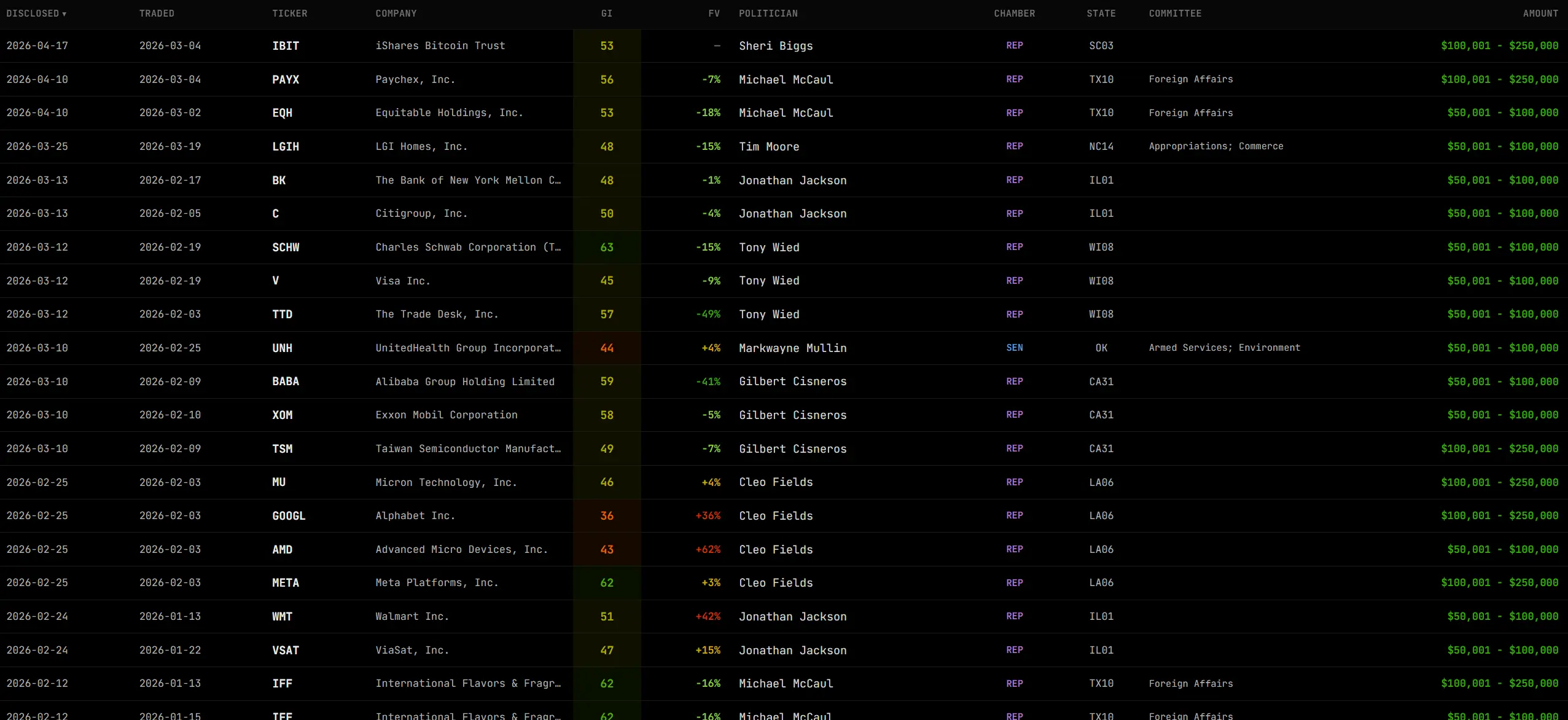Open the PAYX ticker
1568x720 pixels.
pyautogui.click(x=286, y=80)
